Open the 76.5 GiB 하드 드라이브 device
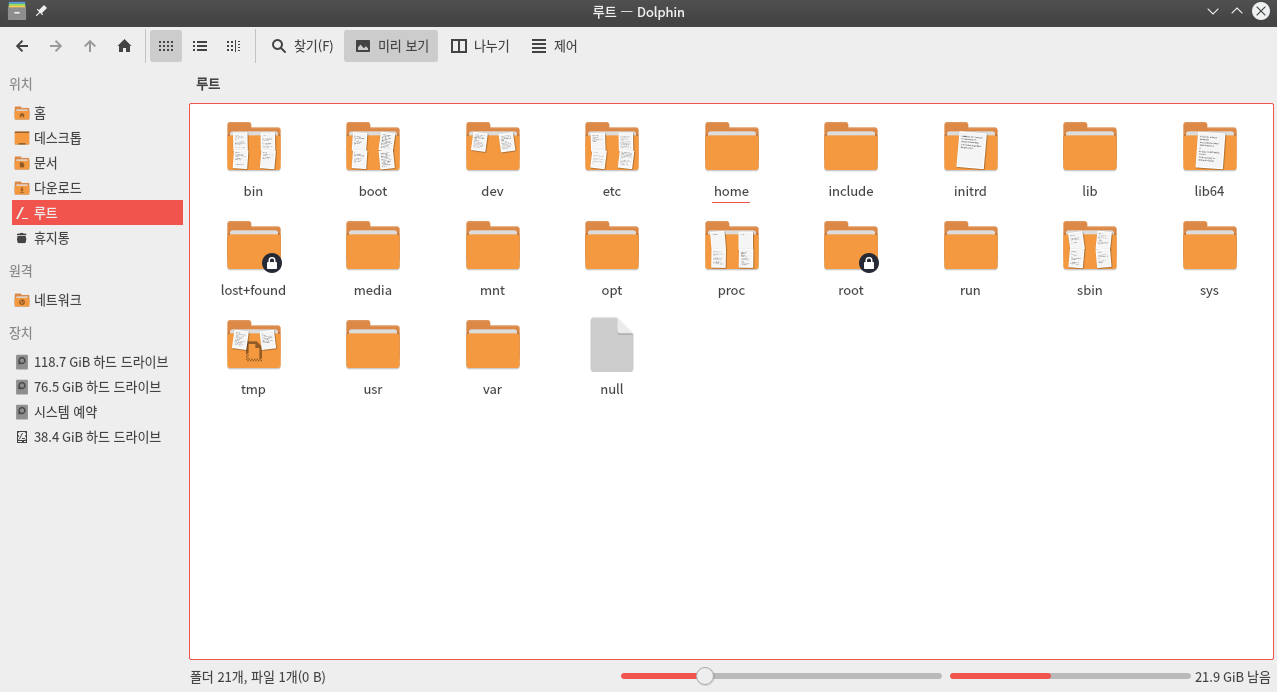The width and height of the screenshot is (1277, 692). [x=97, y=387]
